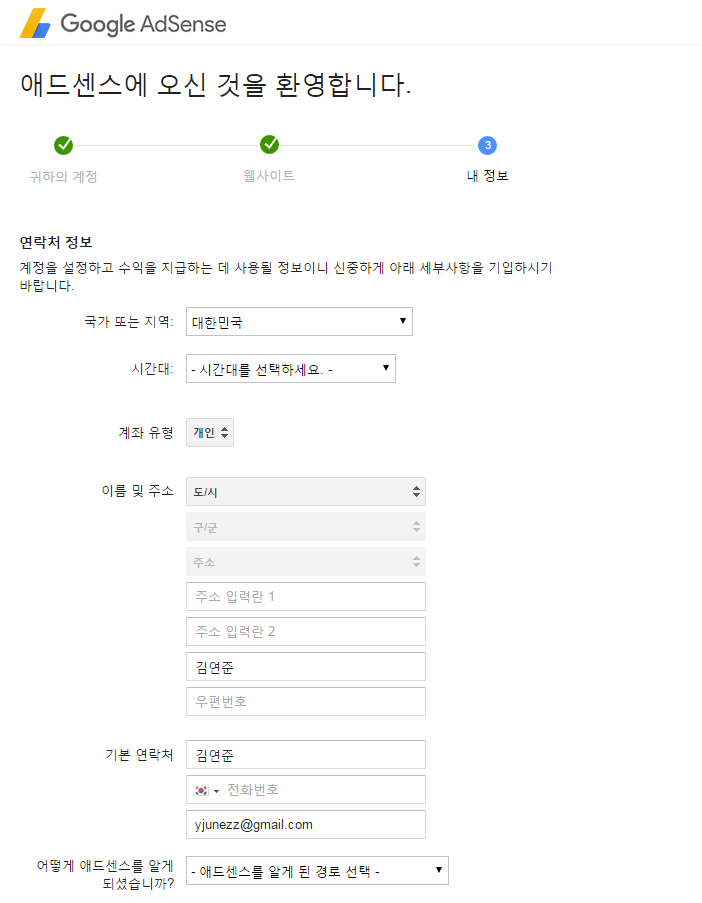Viewport: 702px width, 903px height.
Task: Click the 계좌 유형 label
Action: 146,432
